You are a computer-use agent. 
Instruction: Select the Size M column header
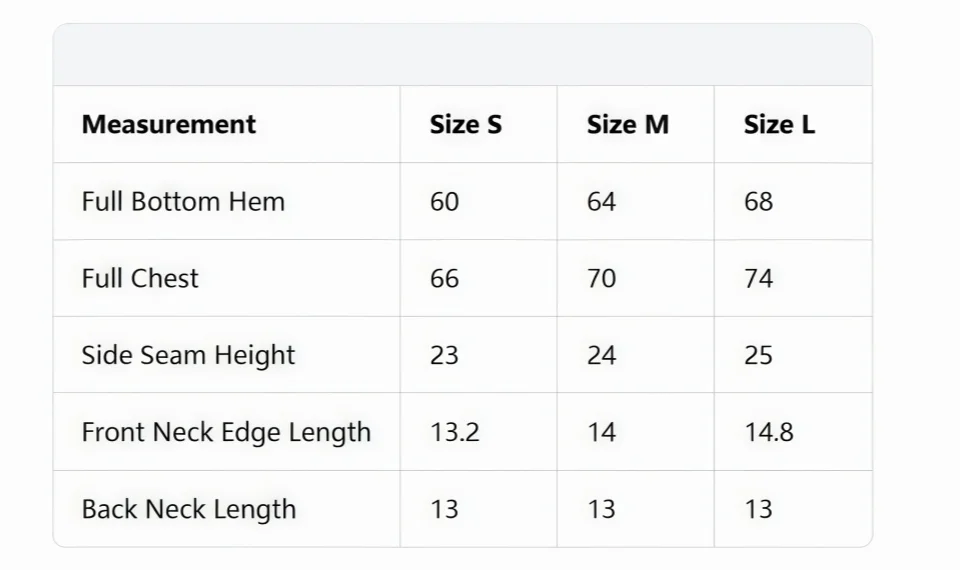[628, 125]
